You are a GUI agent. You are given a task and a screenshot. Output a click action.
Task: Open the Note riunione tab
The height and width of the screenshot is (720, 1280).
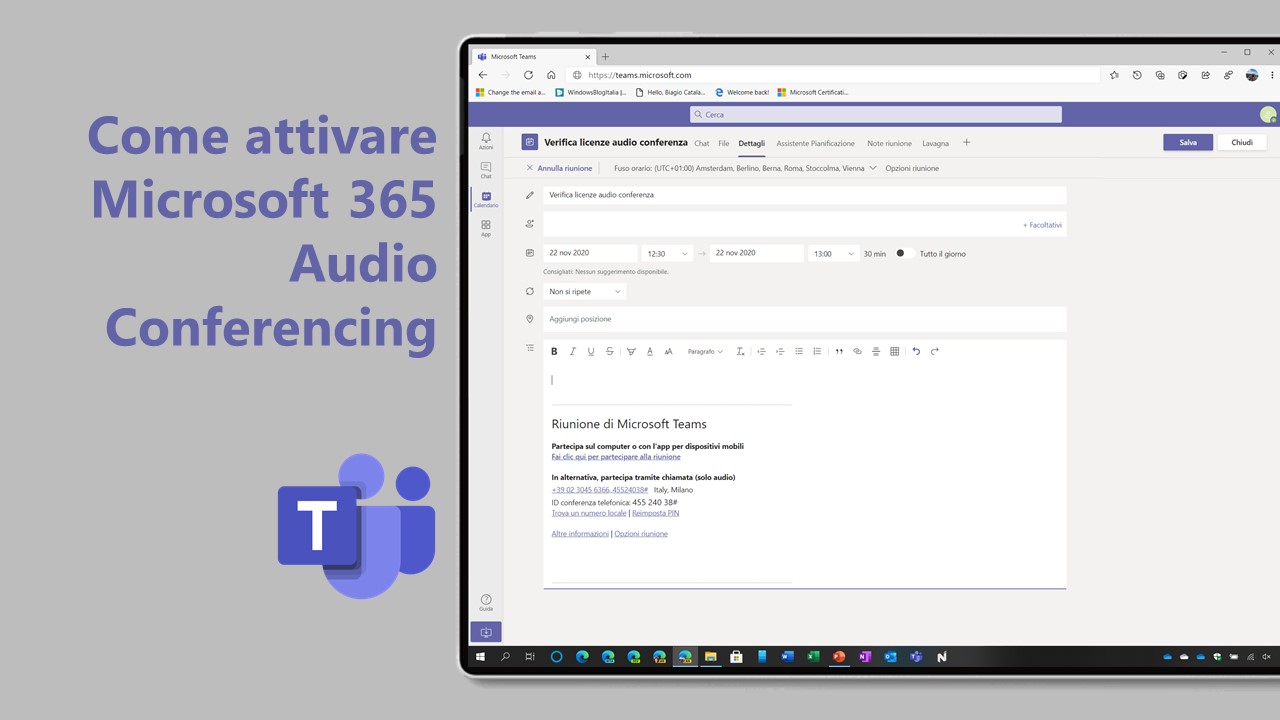[889, 143]
